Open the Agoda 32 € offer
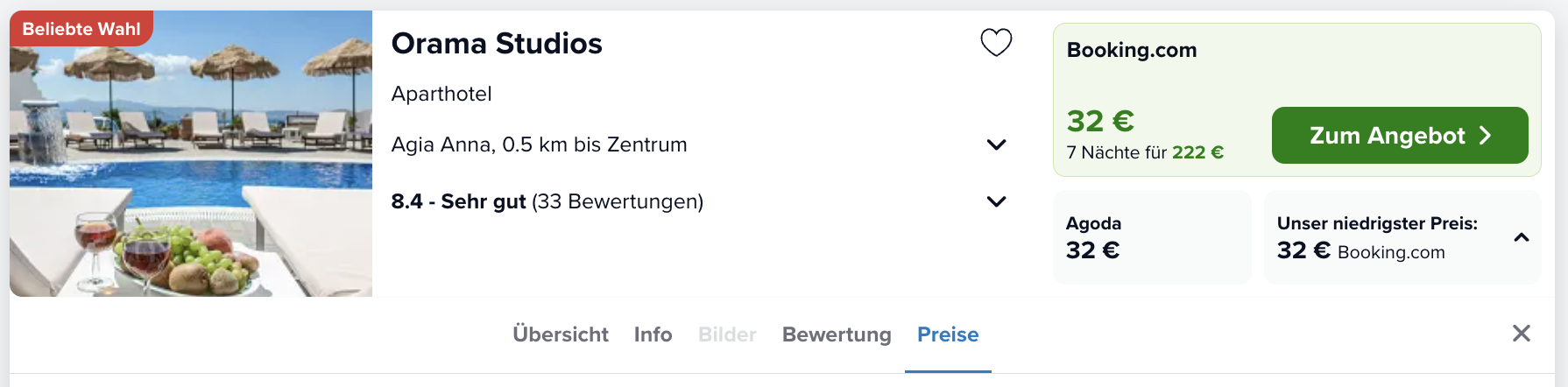The image size is (1568, 387). coord(1152,237)
